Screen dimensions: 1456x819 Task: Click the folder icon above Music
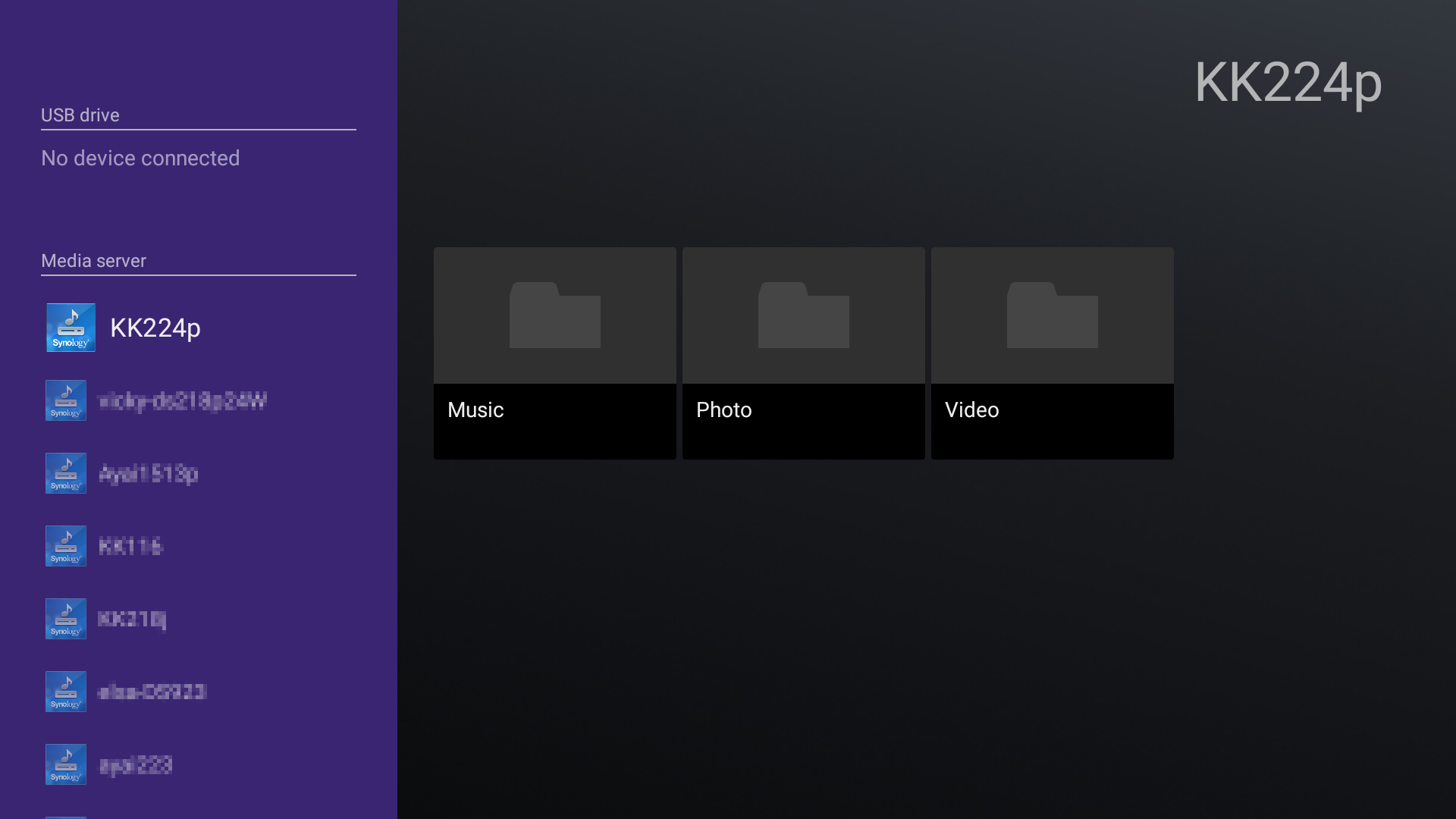tap(555, 315)
